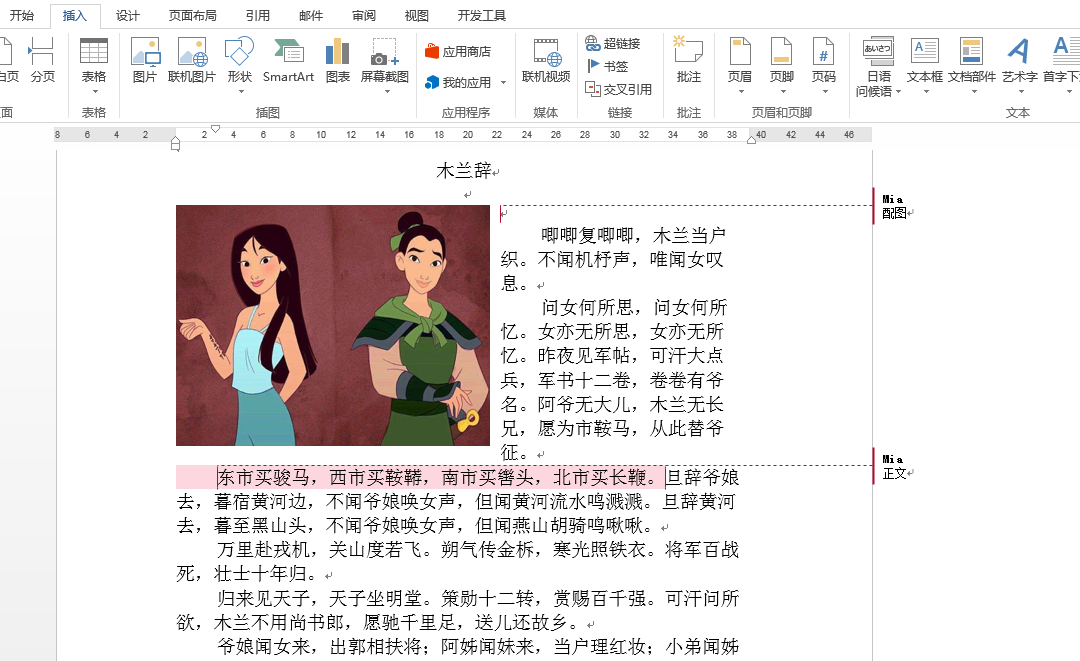Click the 形状 shapes icon
Screen dimensions: 1080x661
[x=239, y=52]
